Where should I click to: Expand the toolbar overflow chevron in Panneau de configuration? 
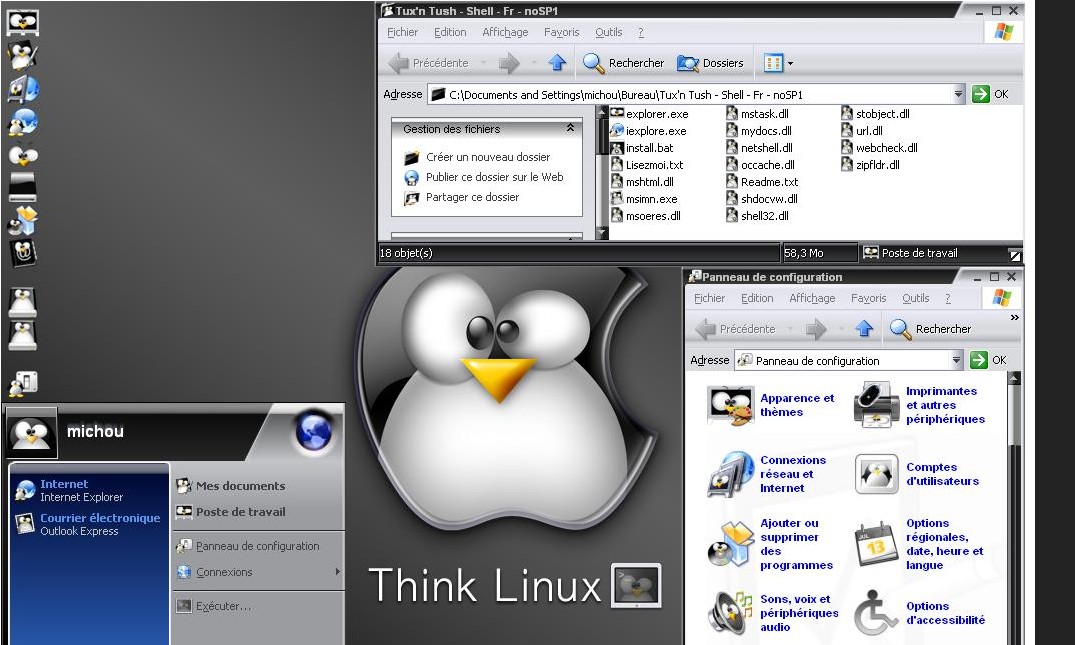1015,317
